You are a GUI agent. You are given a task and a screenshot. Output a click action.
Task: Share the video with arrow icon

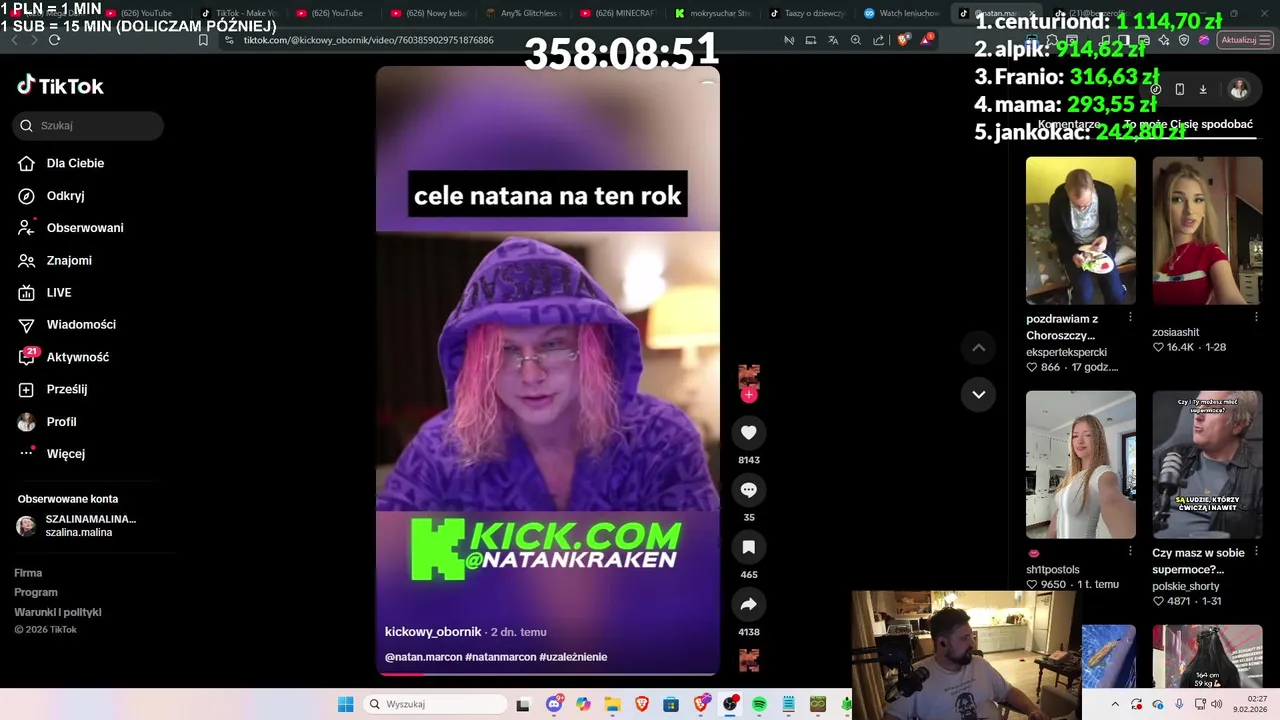click(748, 604)
